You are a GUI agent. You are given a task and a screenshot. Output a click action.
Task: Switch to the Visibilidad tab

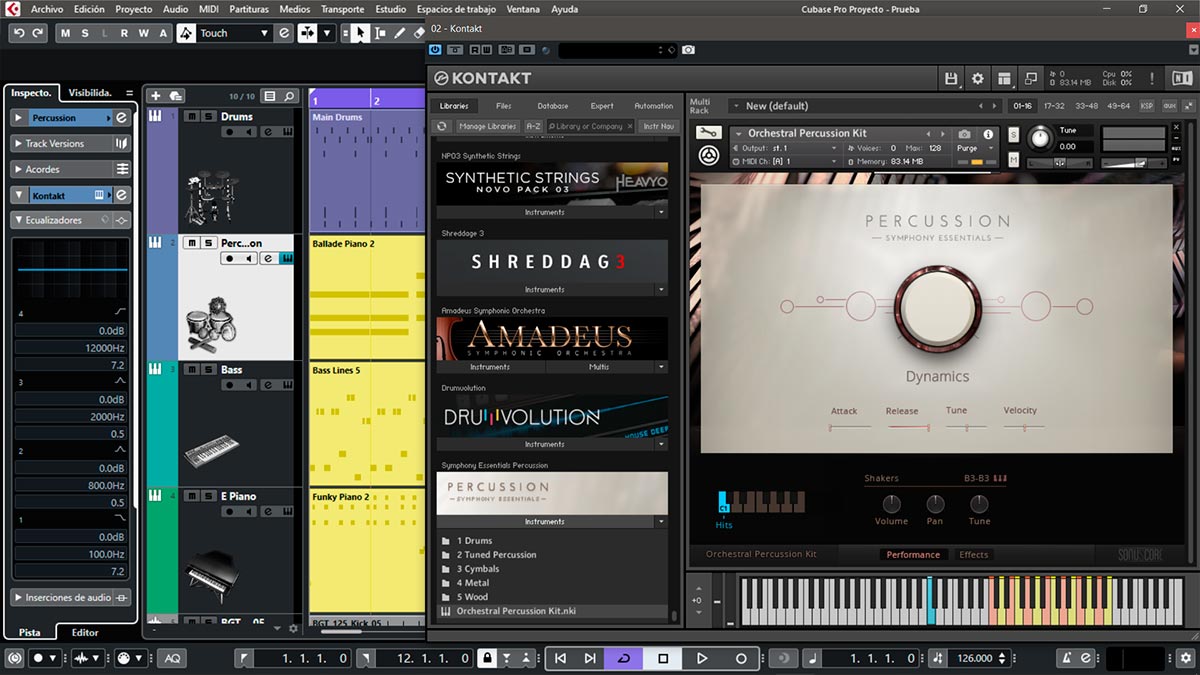click(x=90, y=92)
